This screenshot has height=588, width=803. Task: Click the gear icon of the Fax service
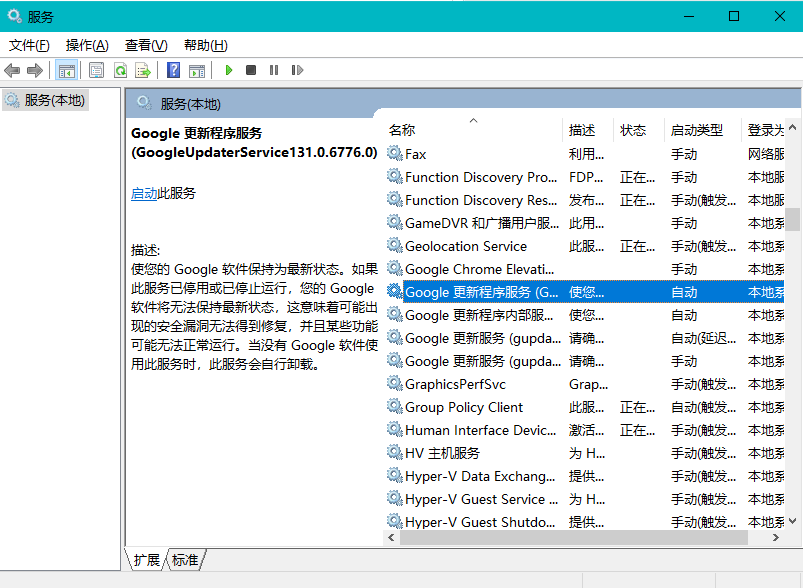[x=394, y=153]
